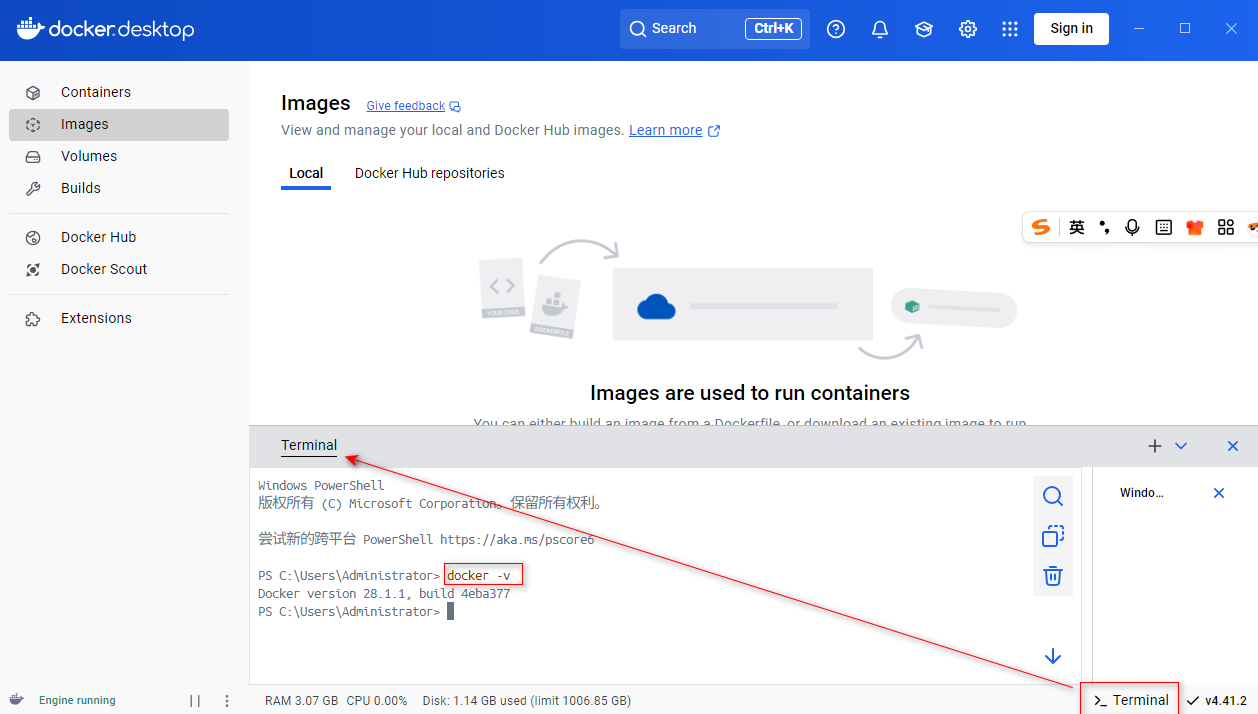
Task: Click the terminal command prompt line
Action: tap(356, 612)
